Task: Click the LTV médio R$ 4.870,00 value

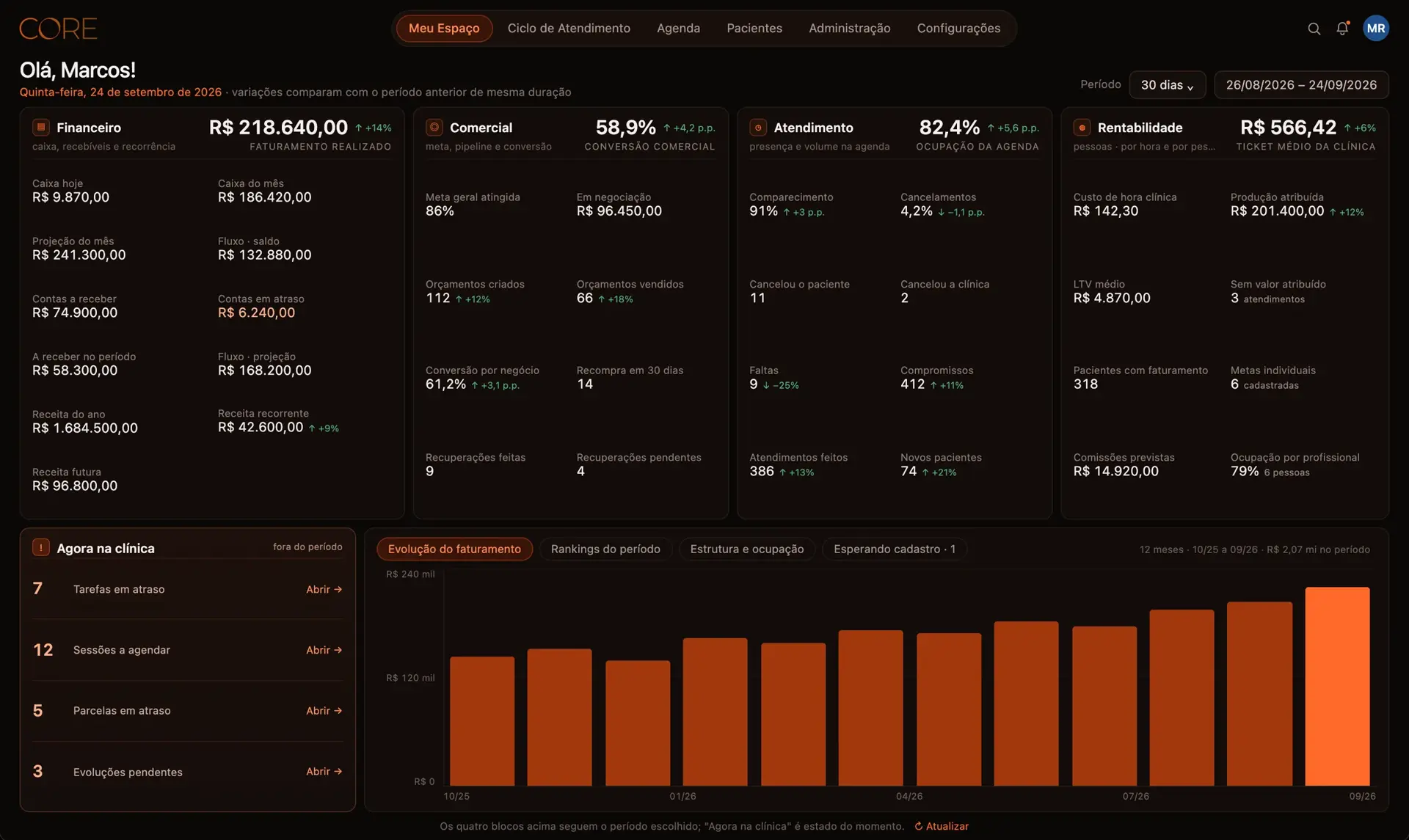Action: click(x=1112, y=298)
